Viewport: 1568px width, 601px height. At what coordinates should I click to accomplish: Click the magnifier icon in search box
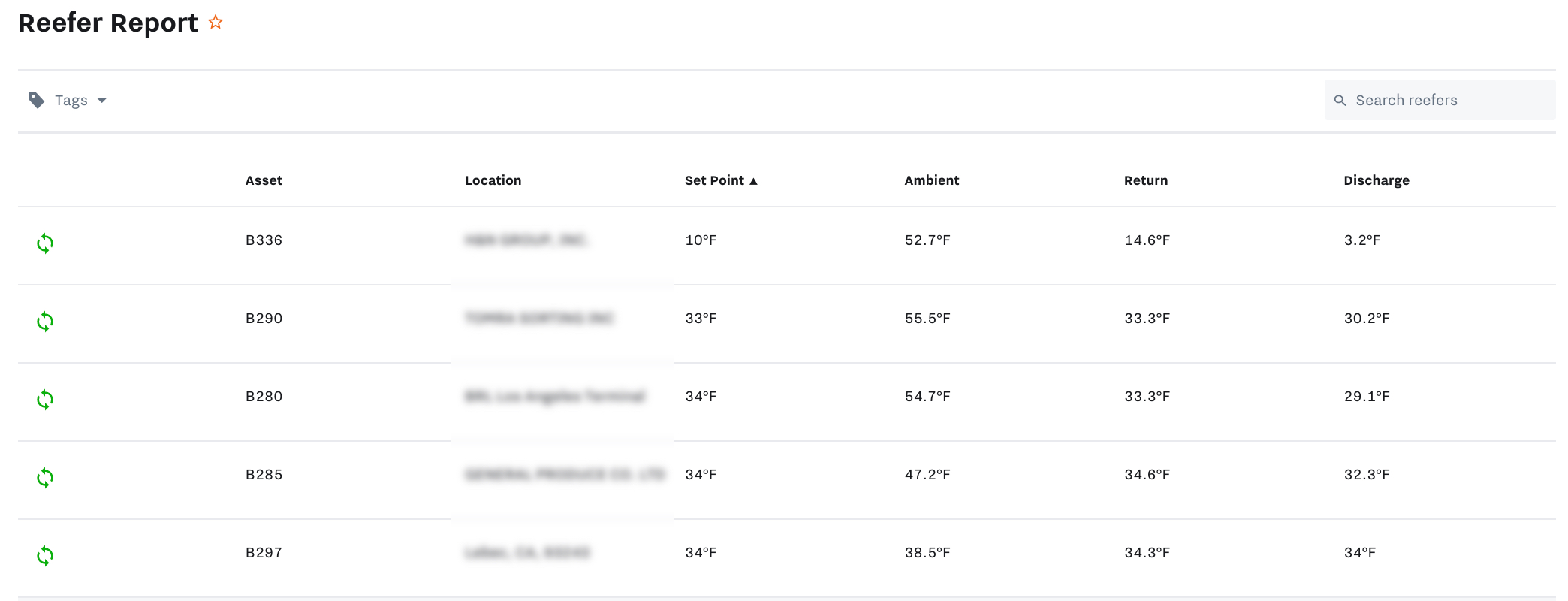[x=1340, y=100]
